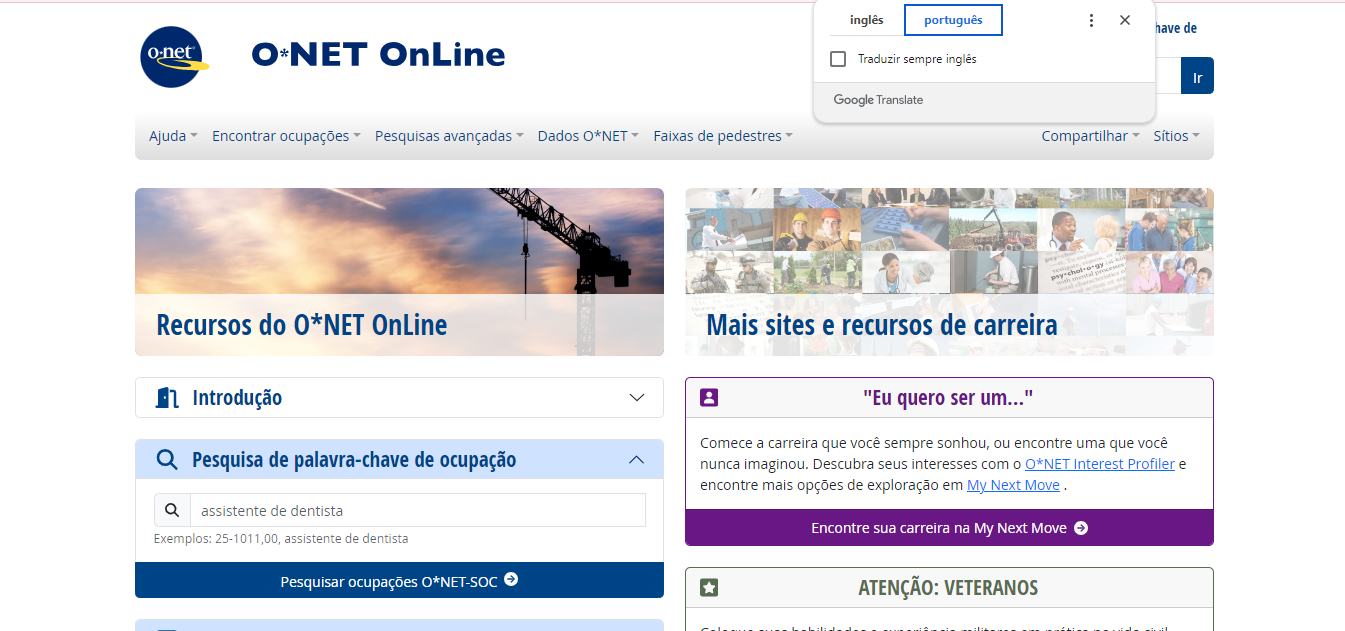The width and height of the screenshot is (1345, 631).
Task: Open Google Translate options three-dot menu
Action: coord(1091,20)
